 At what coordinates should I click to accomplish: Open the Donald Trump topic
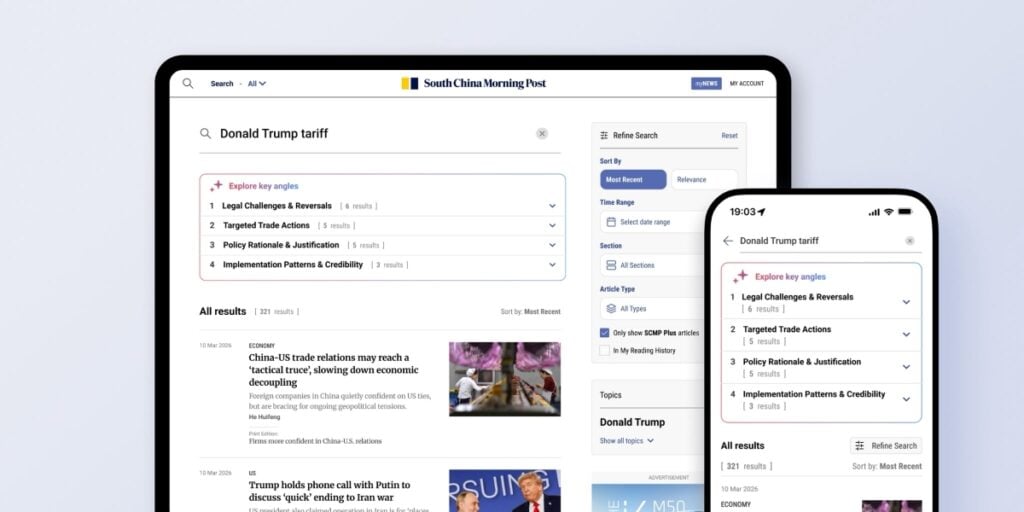point(632,423)
